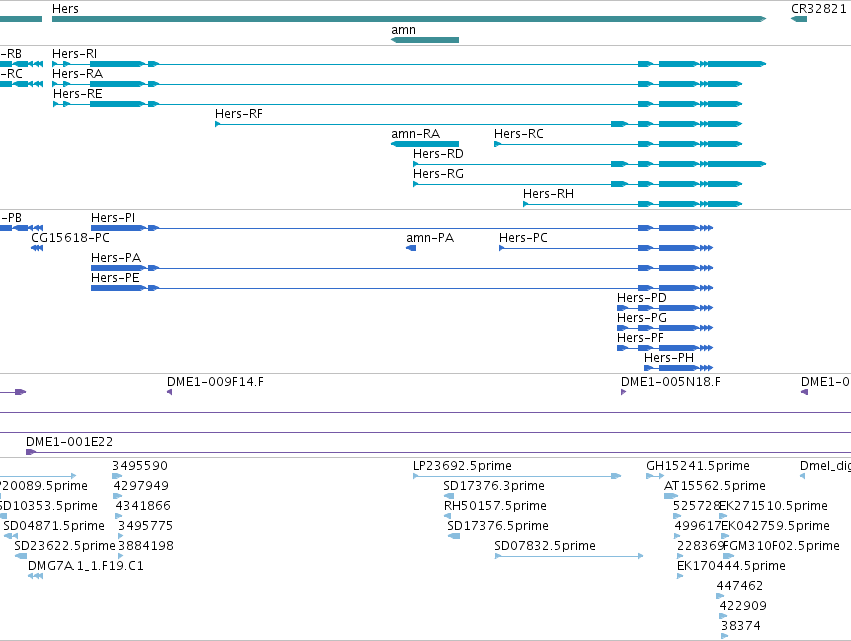Click the Hers-PI protein label

[113, 218]
